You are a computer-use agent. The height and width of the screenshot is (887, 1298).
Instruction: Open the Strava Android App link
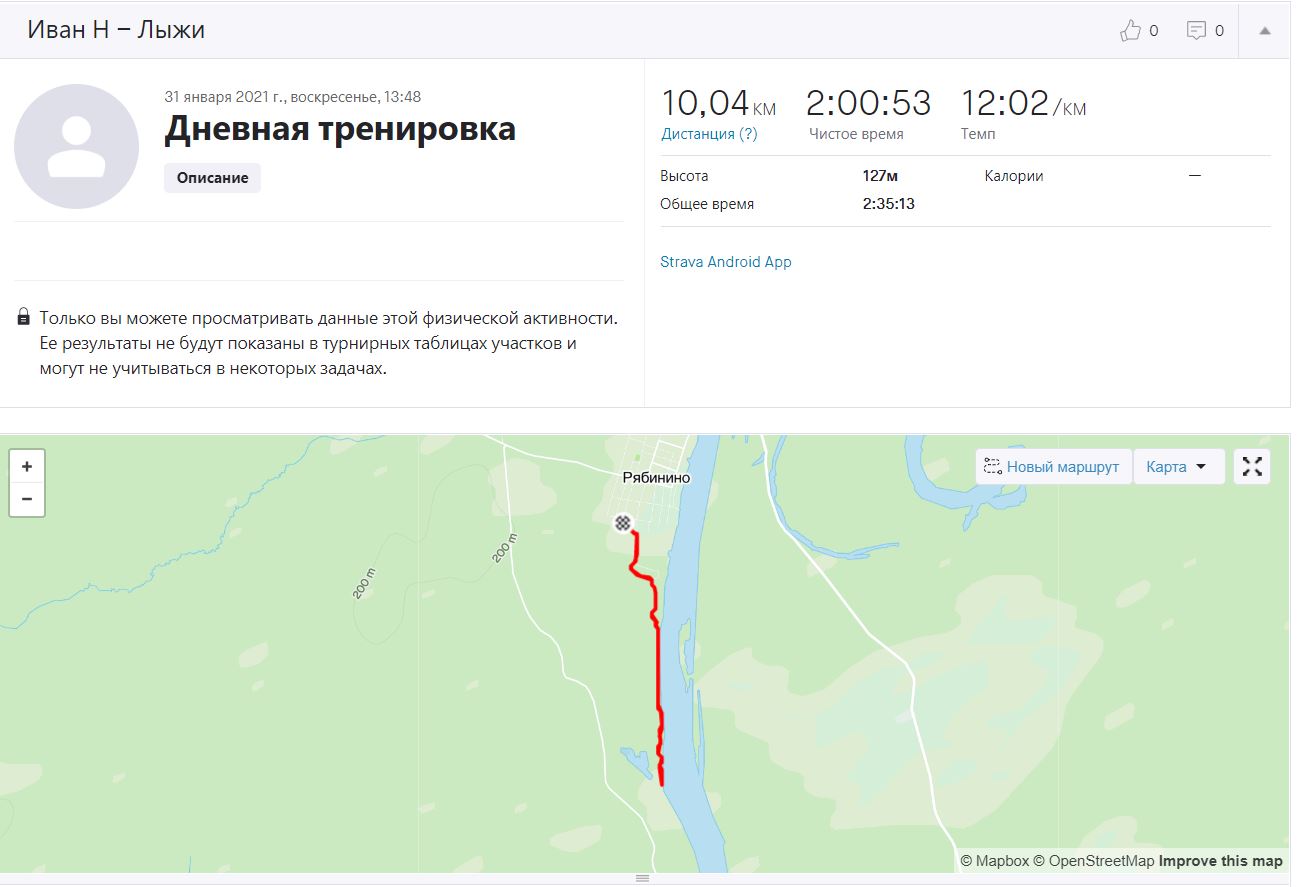(726, 262)
